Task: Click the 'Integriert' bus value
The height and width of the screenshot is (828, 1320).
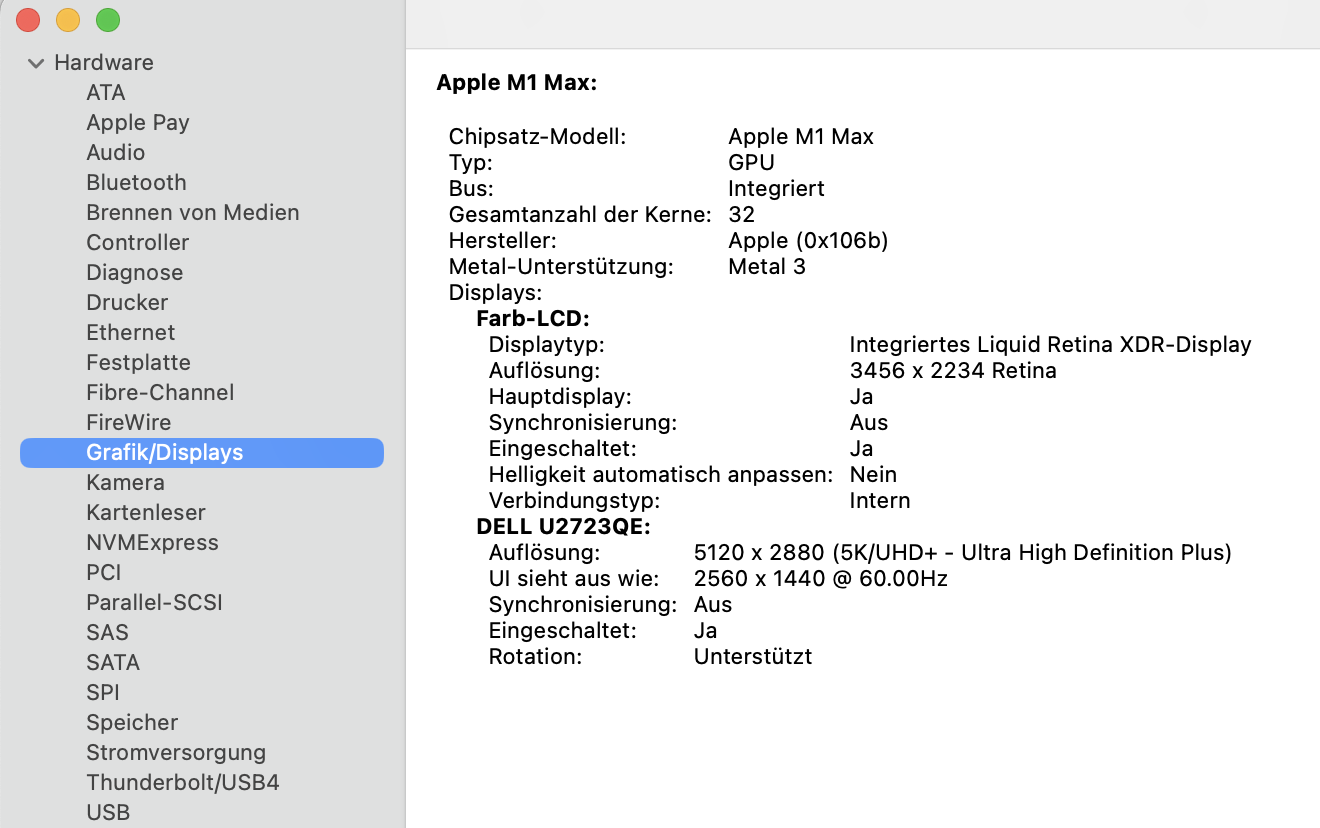Action: point(777,188)
